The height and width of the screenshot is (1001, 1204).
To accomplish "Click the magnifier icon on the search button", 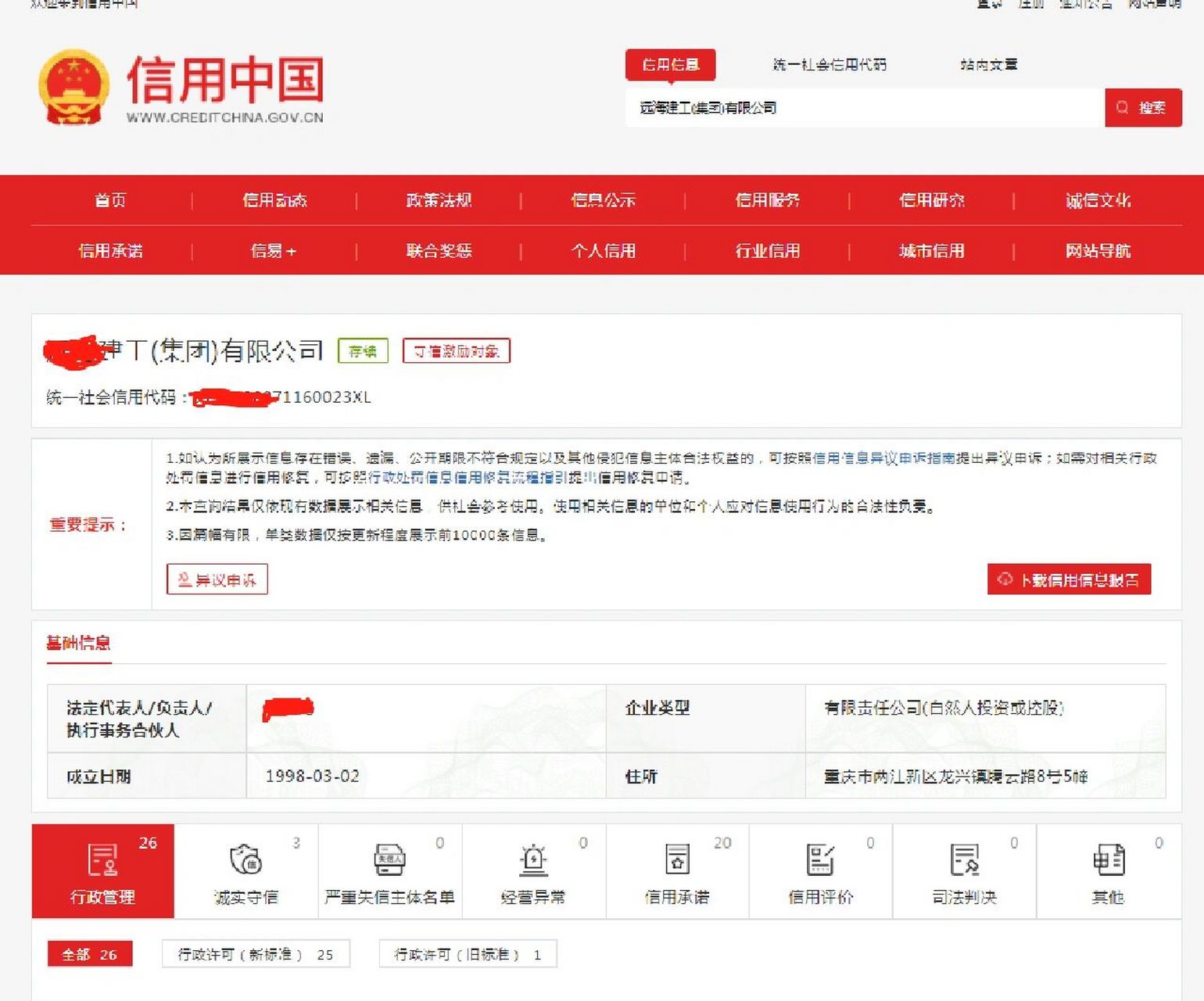I will pyautogui.click(x=1123, y=108).
